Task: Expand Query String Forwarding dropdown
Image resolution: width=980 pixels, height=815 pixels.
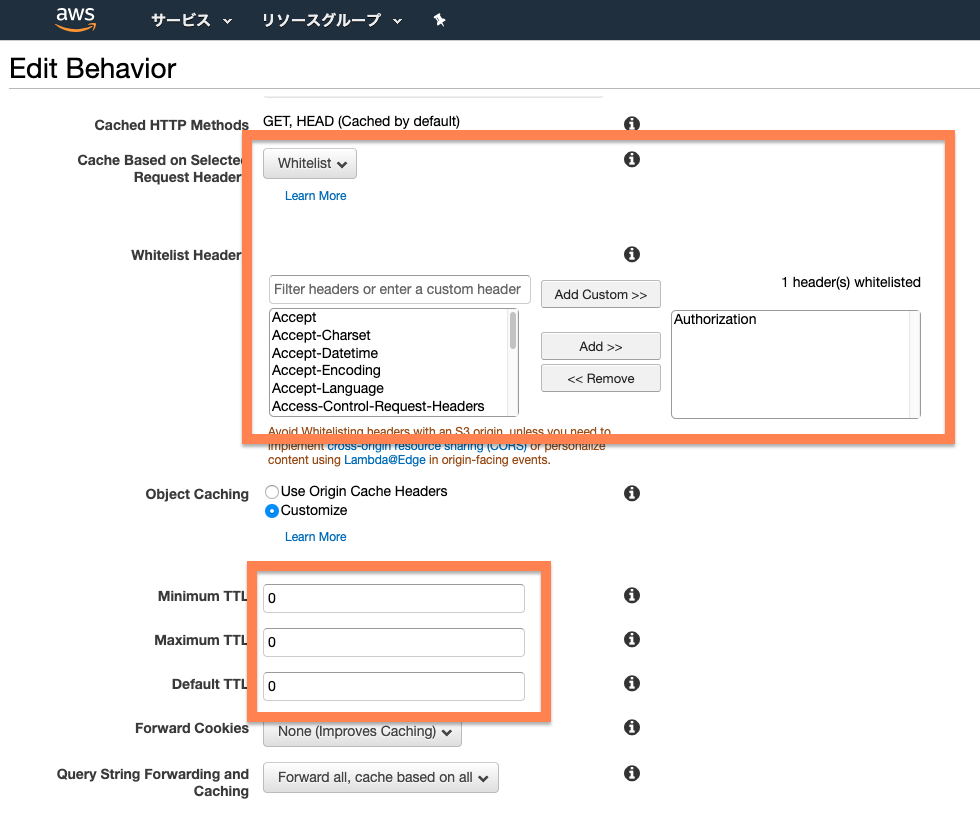Action: click(380, 778)
